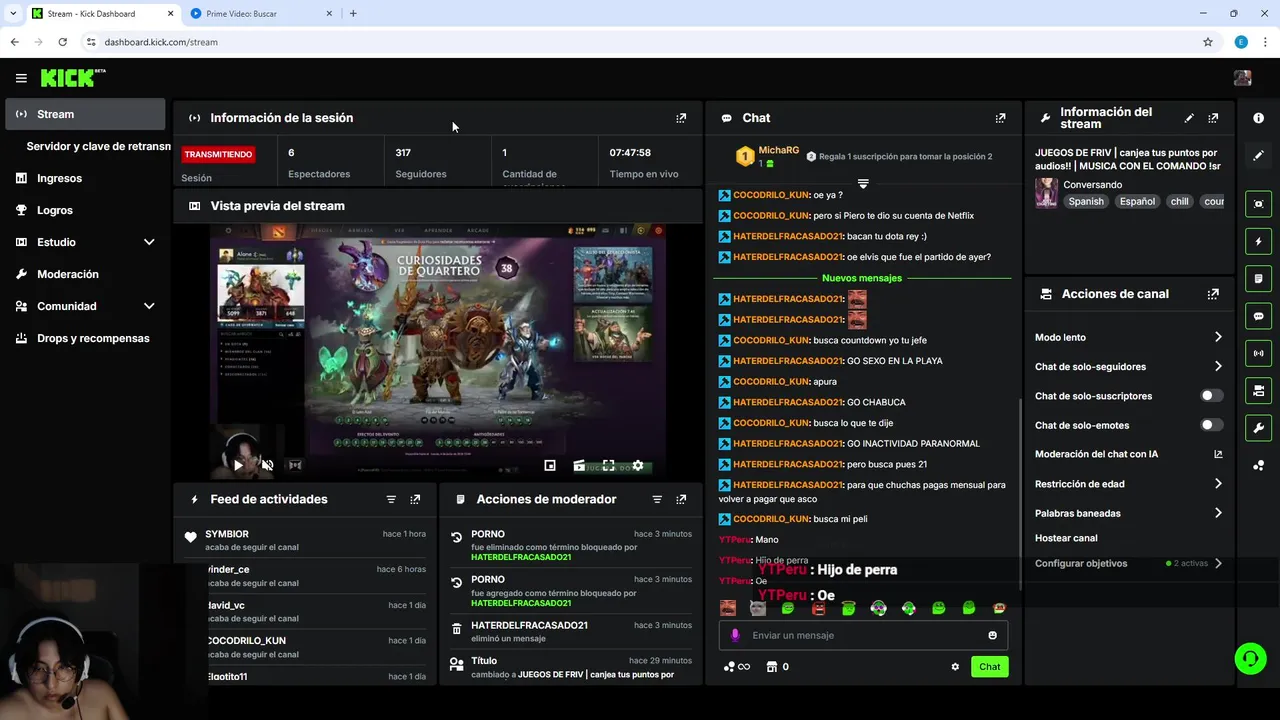Open the profile avatar on the Kick header
This screenshot has height=720, width=1280.
1243,78
